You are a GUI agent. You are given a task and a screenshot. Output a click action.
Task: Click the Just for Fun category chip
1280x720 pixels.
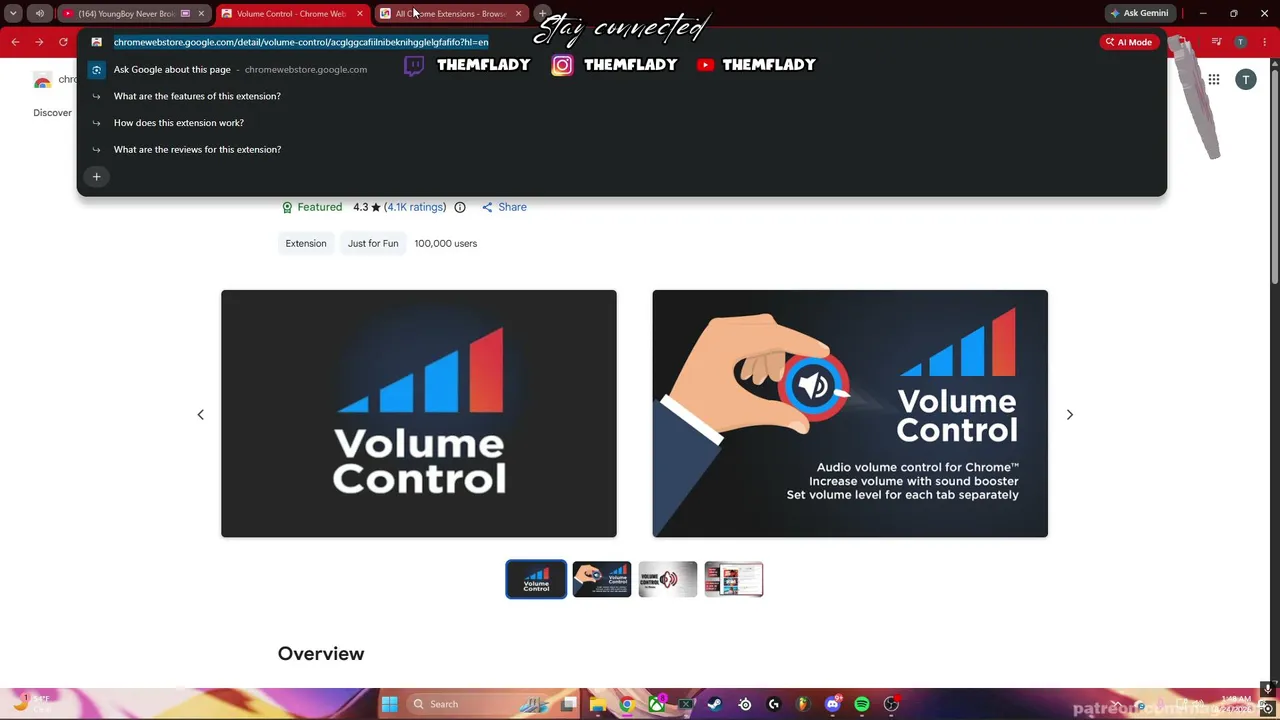(373, 243)
